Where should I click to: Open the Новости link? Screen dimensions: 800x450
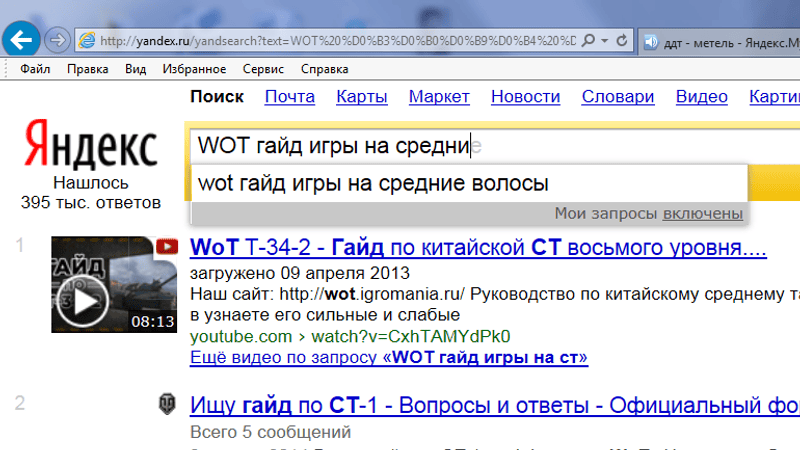coord(526,96)
